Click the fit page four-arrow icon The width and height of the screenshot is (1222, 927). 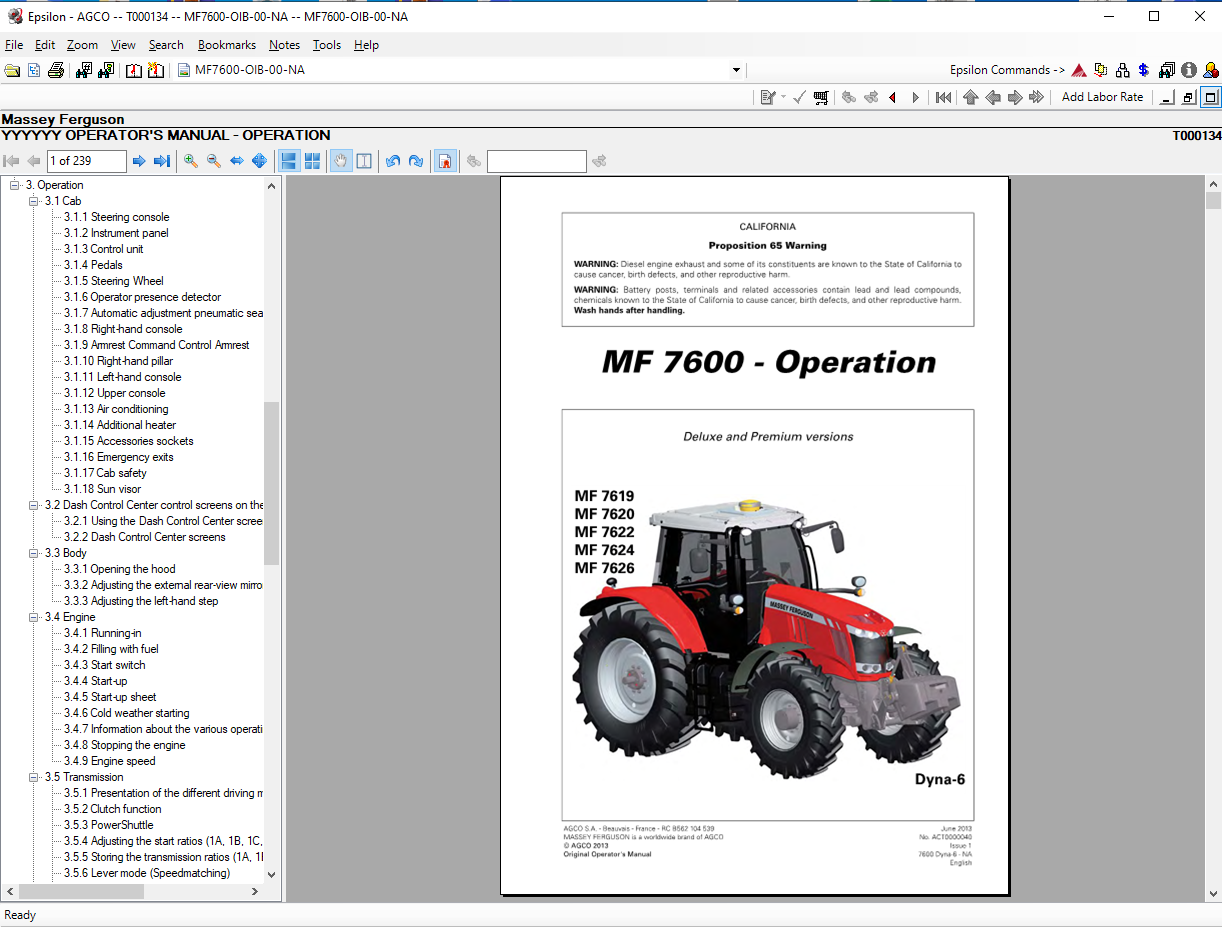[259, 161]
